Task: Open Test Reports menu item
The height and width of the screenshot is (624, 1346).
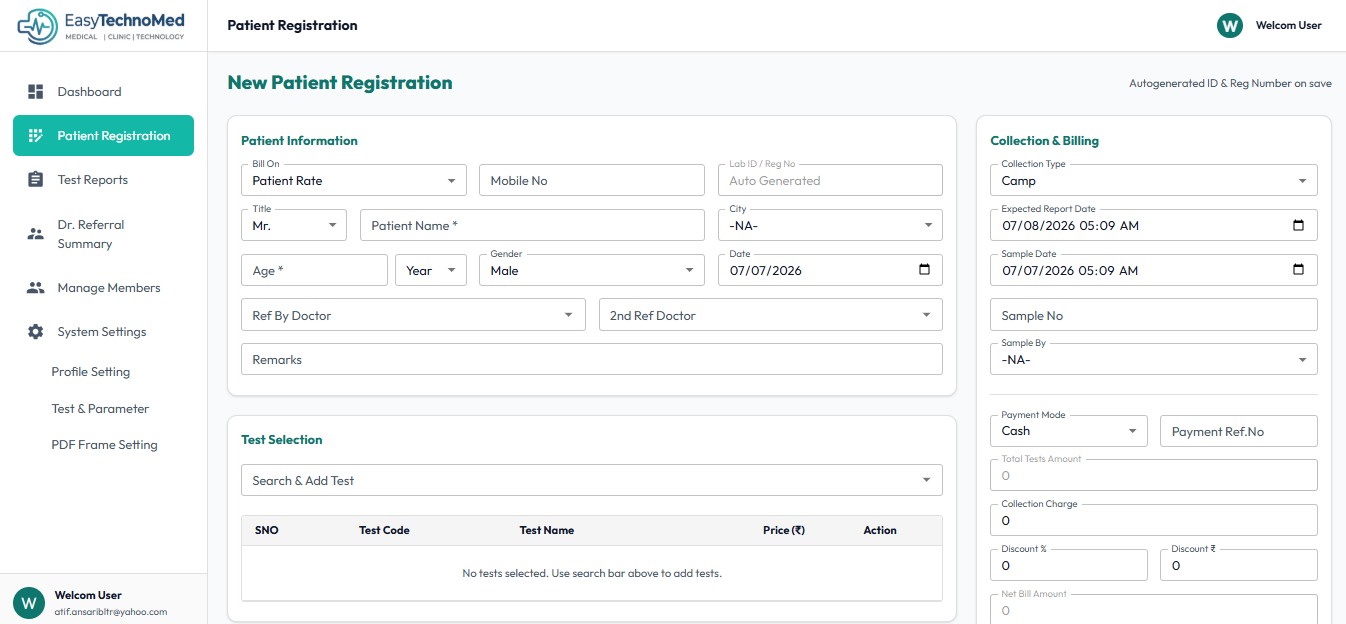Action: pos(103,180)
